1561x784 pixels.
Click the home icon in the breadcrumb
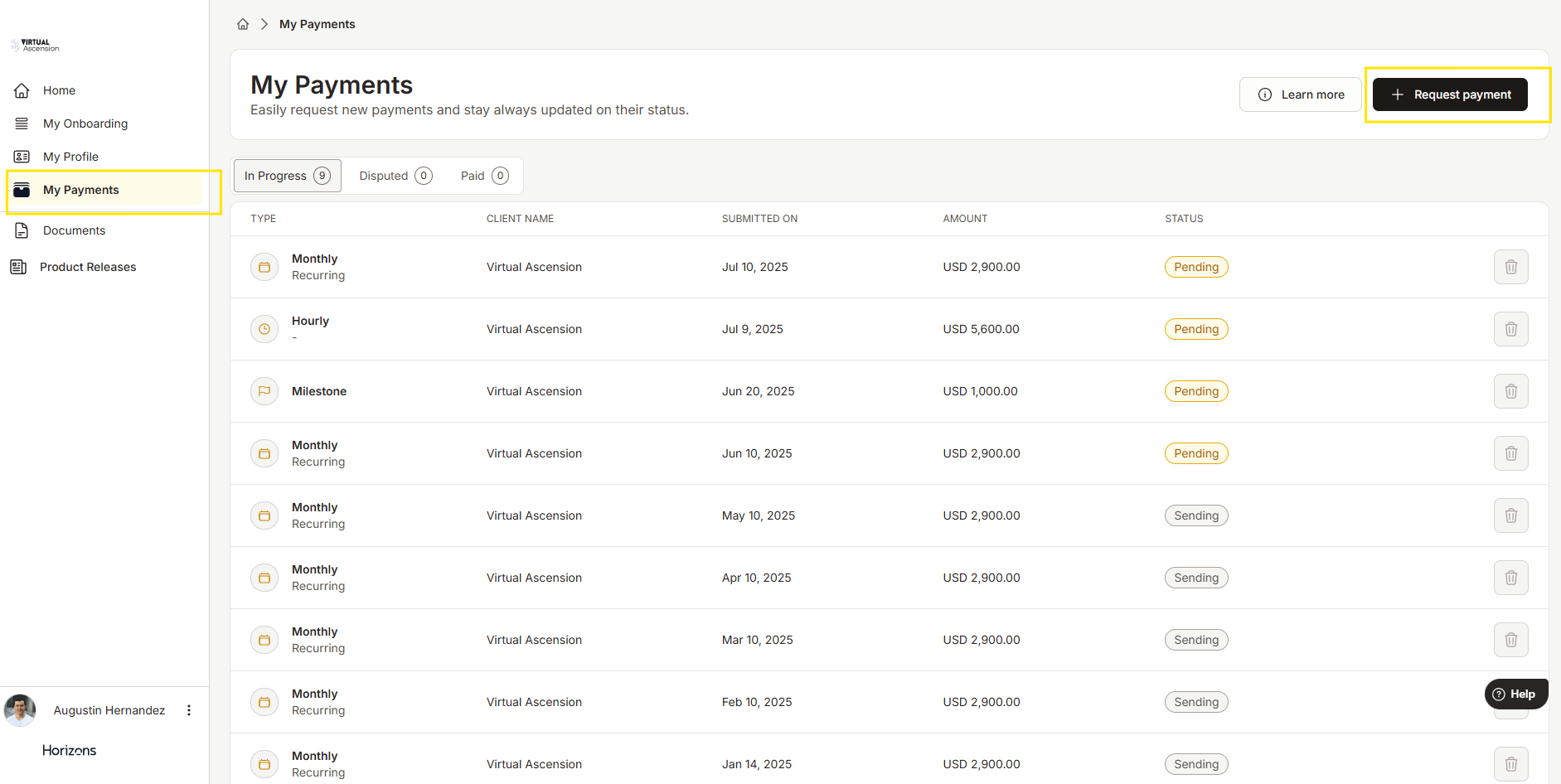point(243,24)
